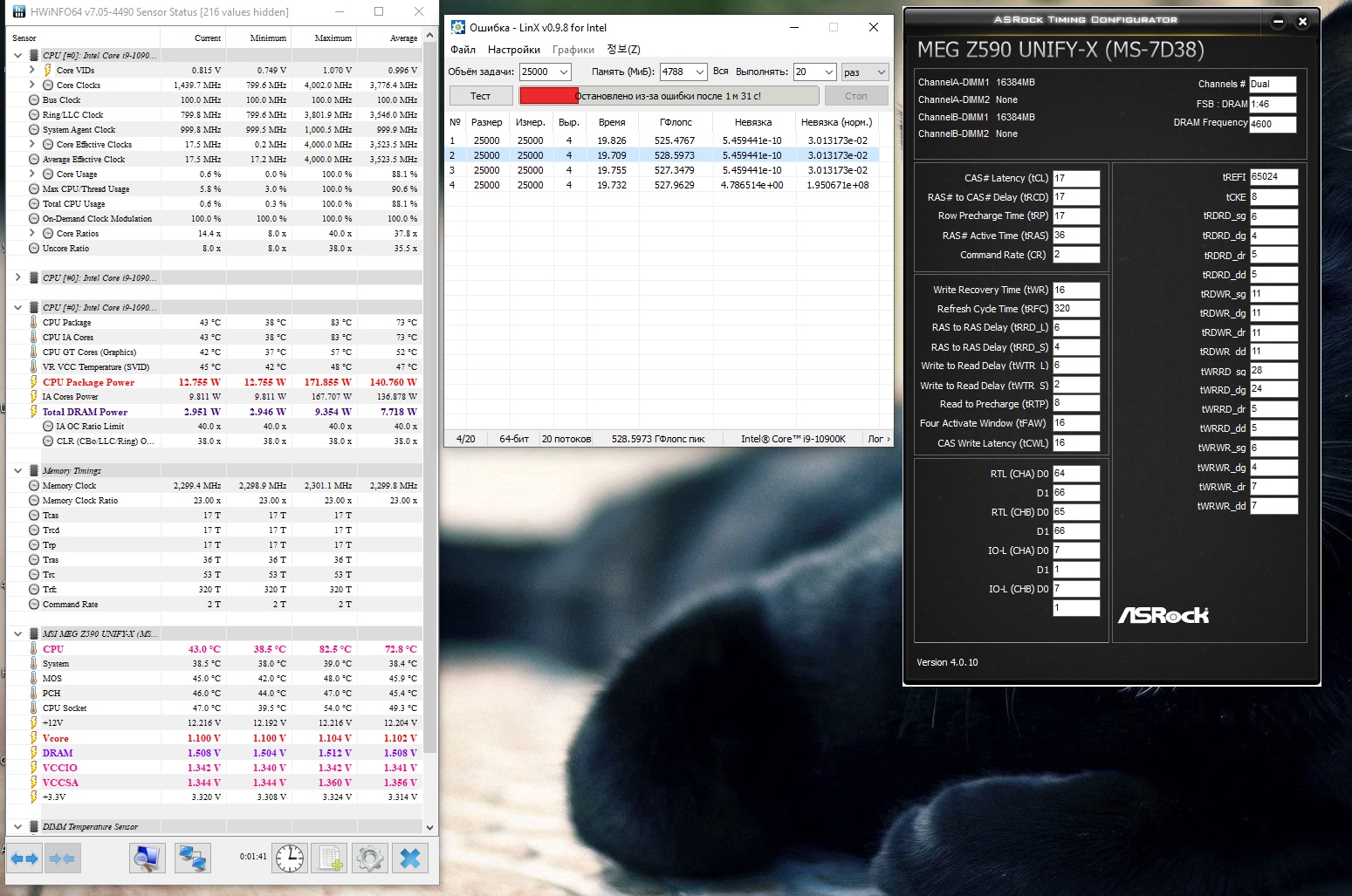The width and height of the screenshot is (1352, 896).
Task: Minimize the ASRock Timing Configurator window
Action: (x=1278, y=22)
